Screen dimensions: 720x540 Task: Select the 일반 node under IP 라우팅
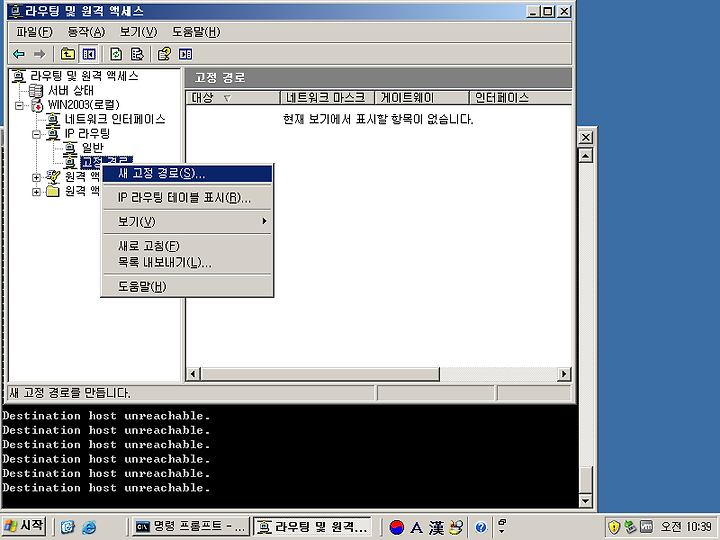92,148
